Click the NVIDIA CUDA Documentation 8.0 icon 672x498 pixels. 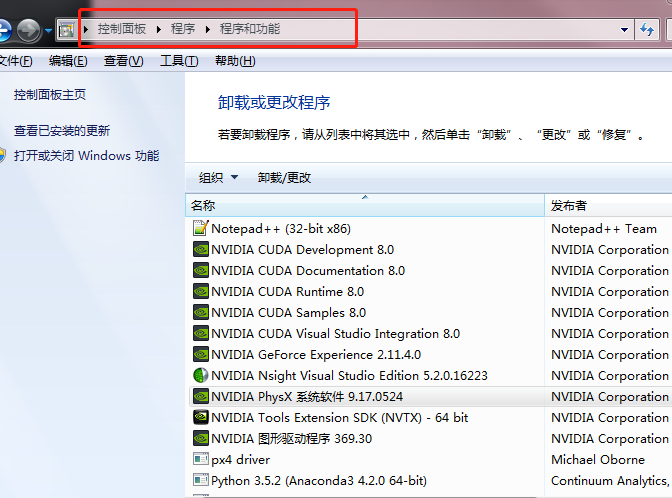coord(201,270)
